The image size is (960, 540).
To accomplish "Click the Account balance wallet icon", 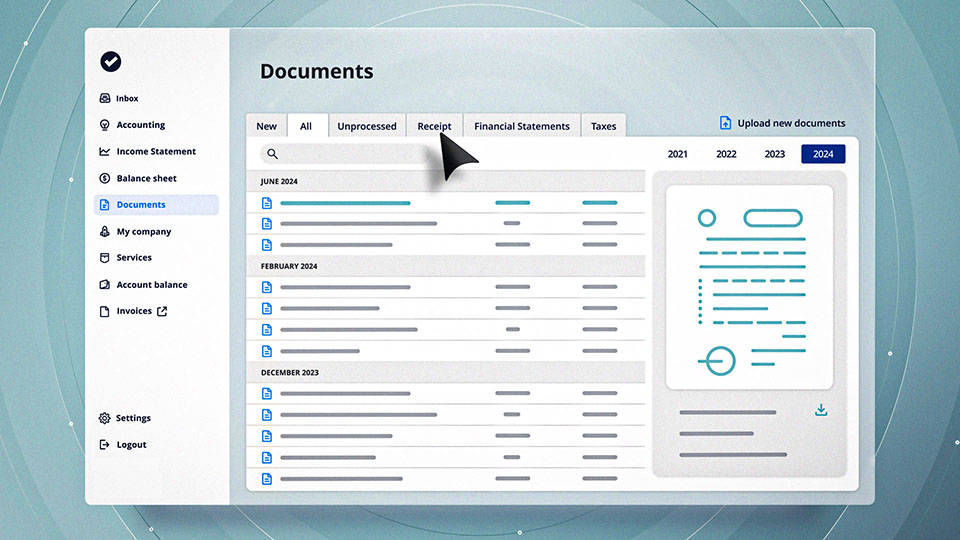I will pyautogui.click(x=105, y=285).
